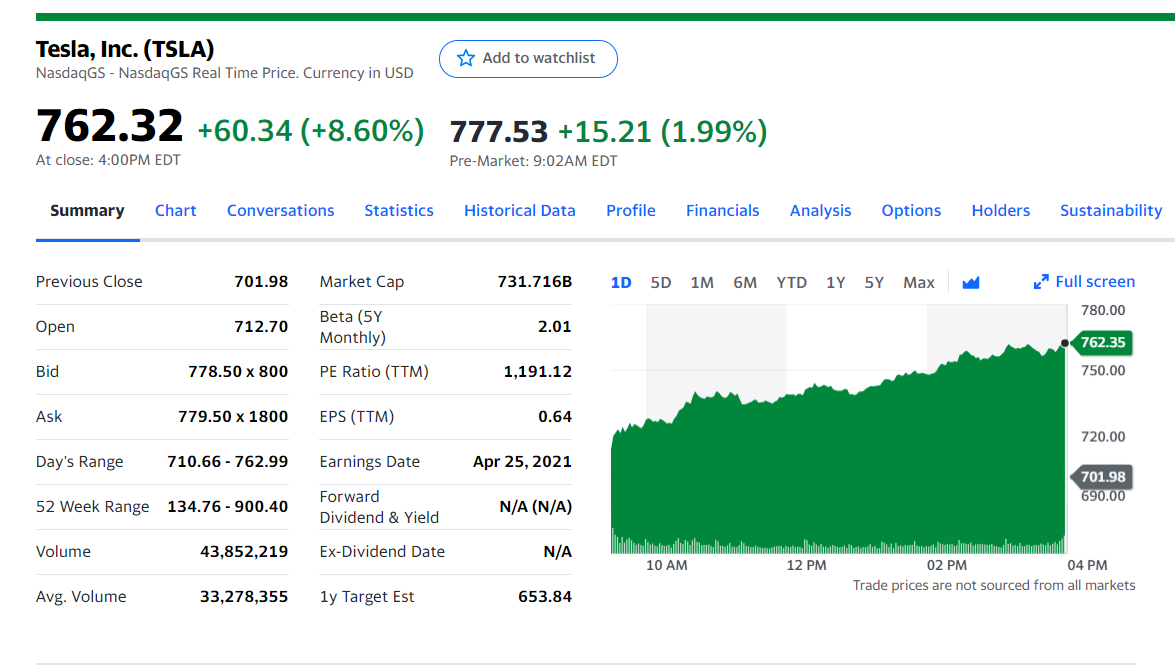1175x665 pixels.
Task: Switch to the Options tab
Action: click(x=910, y=211)
